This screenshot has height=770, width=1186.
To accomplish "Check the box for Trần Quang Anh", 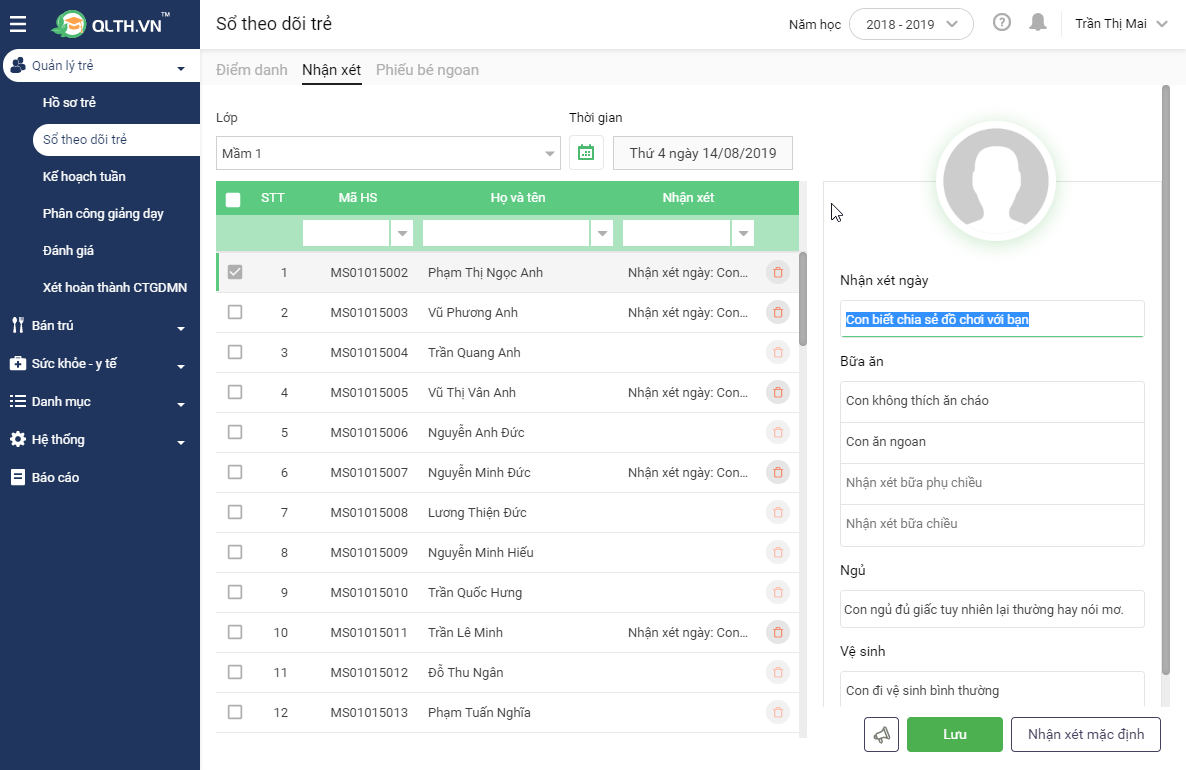I will click(235, 352).
